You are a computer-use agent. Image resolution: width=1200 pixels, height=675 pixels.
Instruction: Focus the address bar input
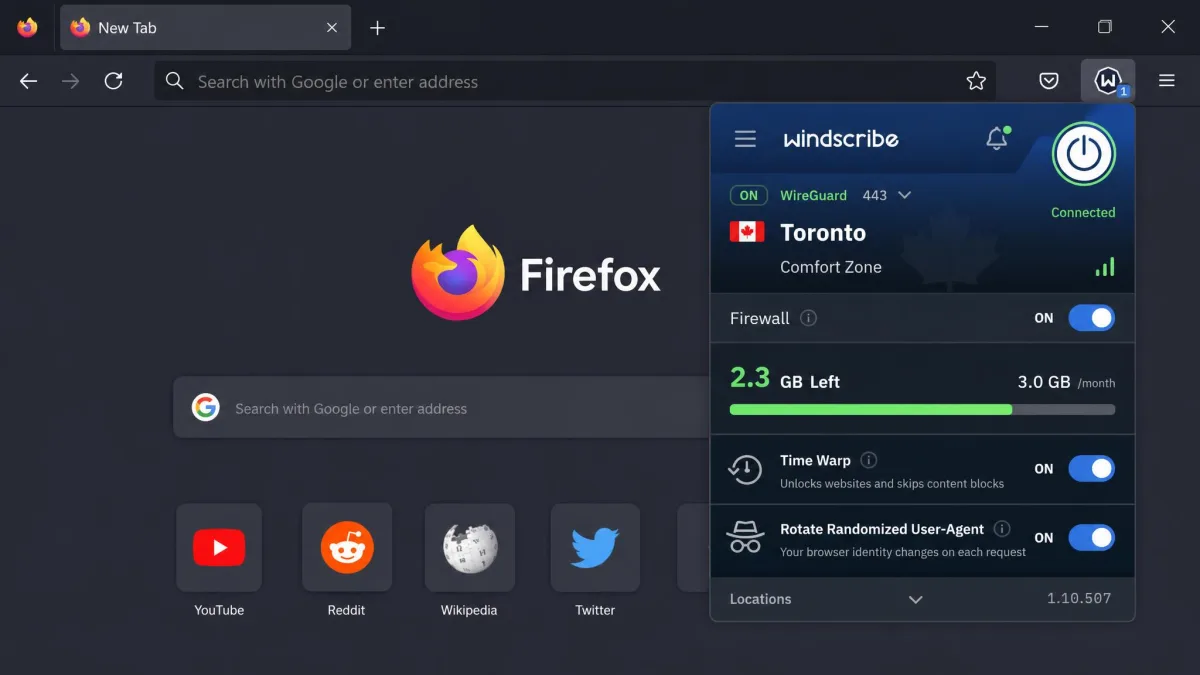pyautogui.click(x=575, y=81)
